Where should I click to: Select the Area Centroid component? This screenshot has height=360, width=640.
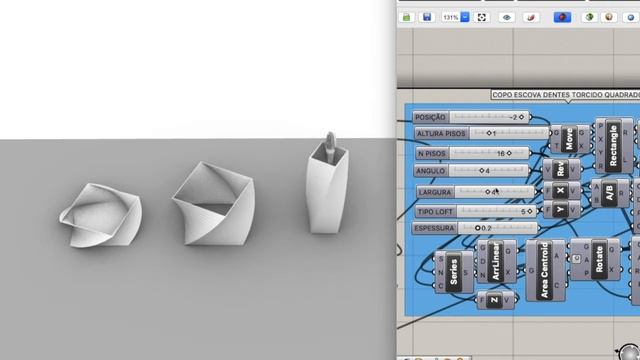coord(545,270)
